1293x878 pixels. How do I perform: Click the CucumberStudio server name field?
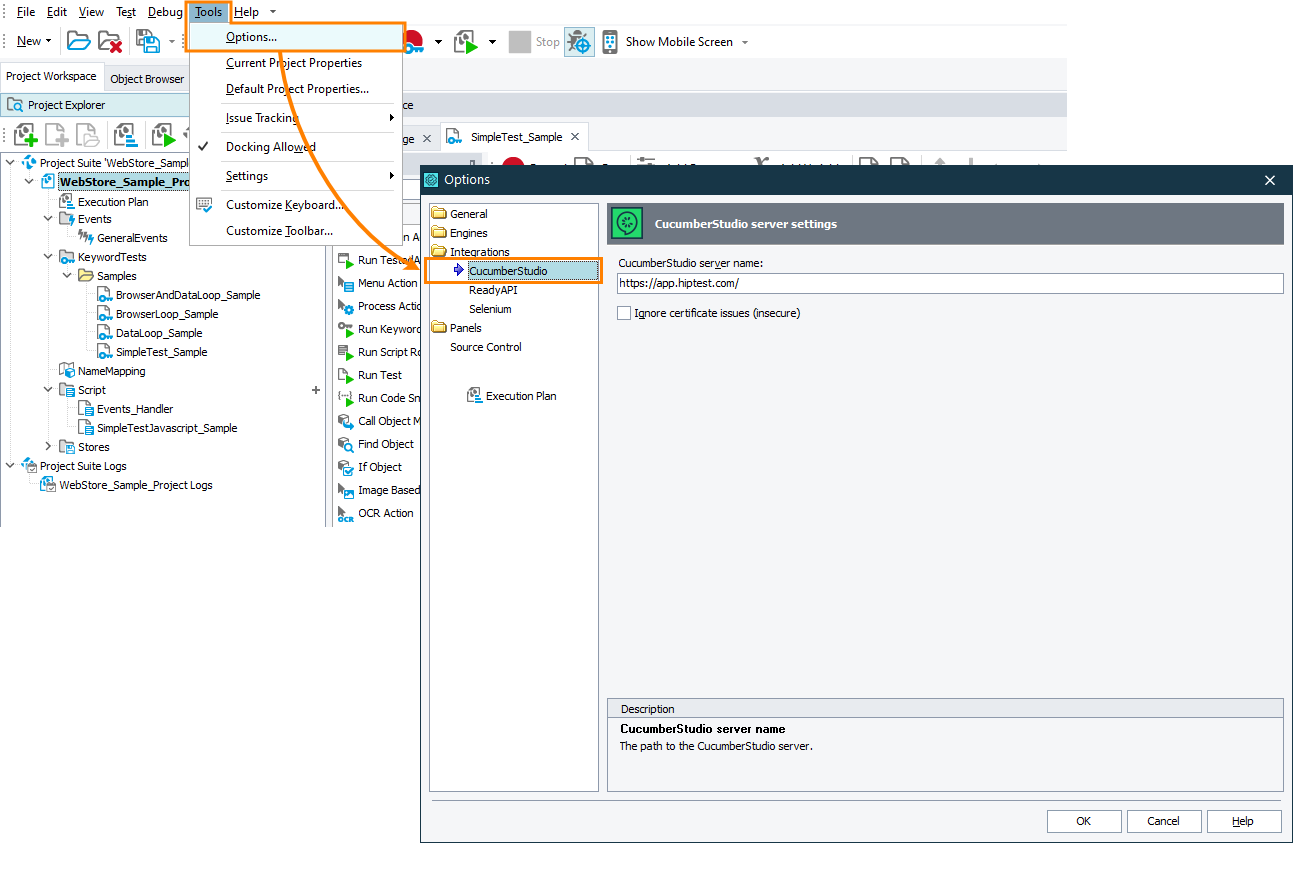(950, 283)
